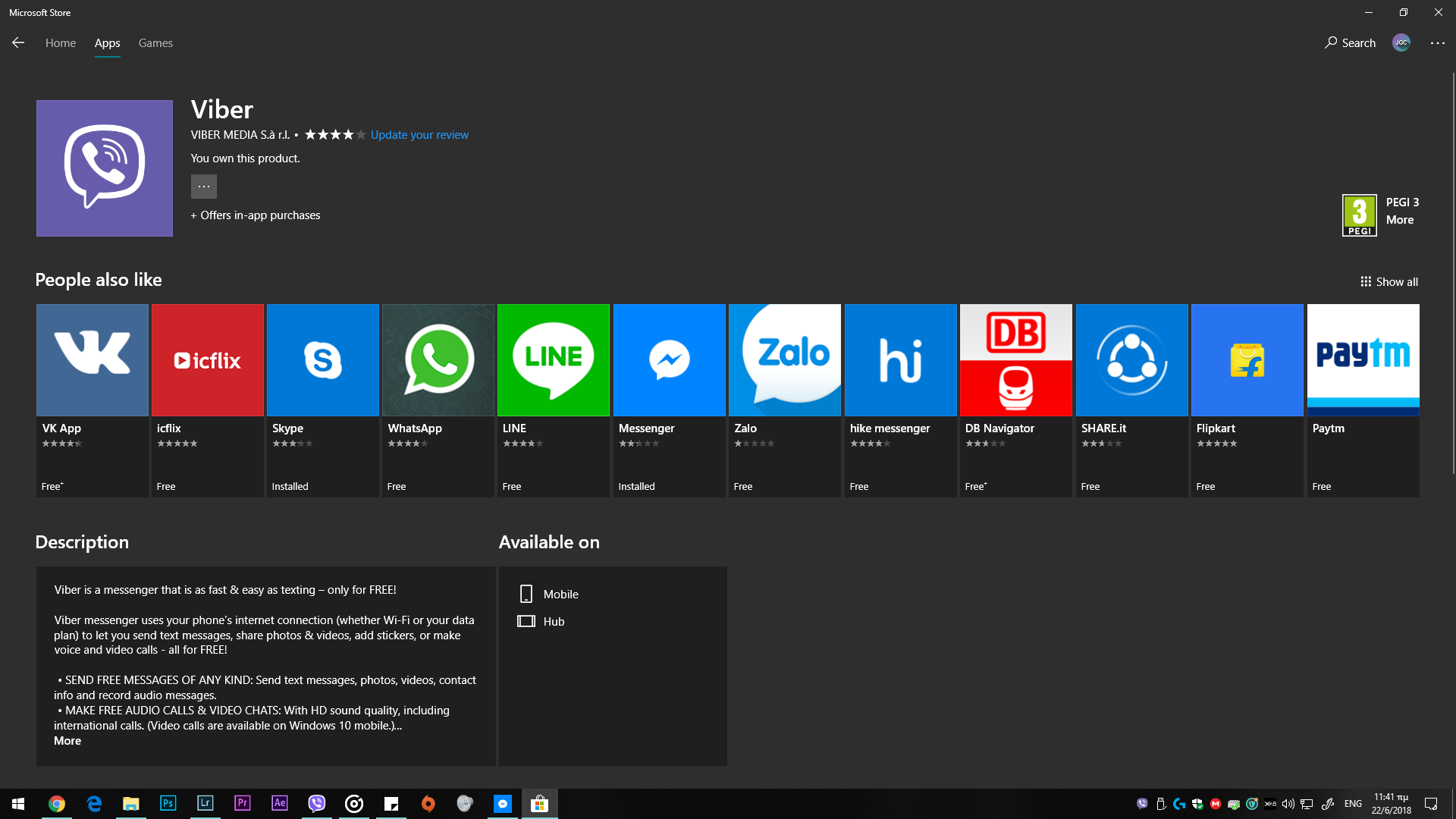Image resolution: width=1456 pixels, height=819 pixels.
Task: Open the more options button under Viber
Action: pos(204,187)
